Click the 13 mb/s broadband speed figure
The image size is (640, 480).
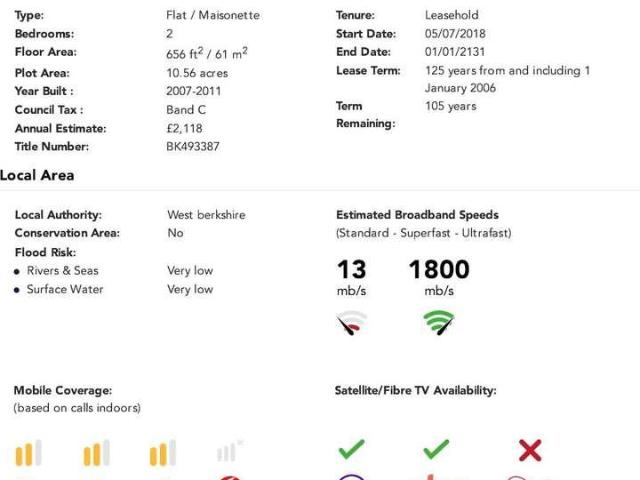coord(351,269)
